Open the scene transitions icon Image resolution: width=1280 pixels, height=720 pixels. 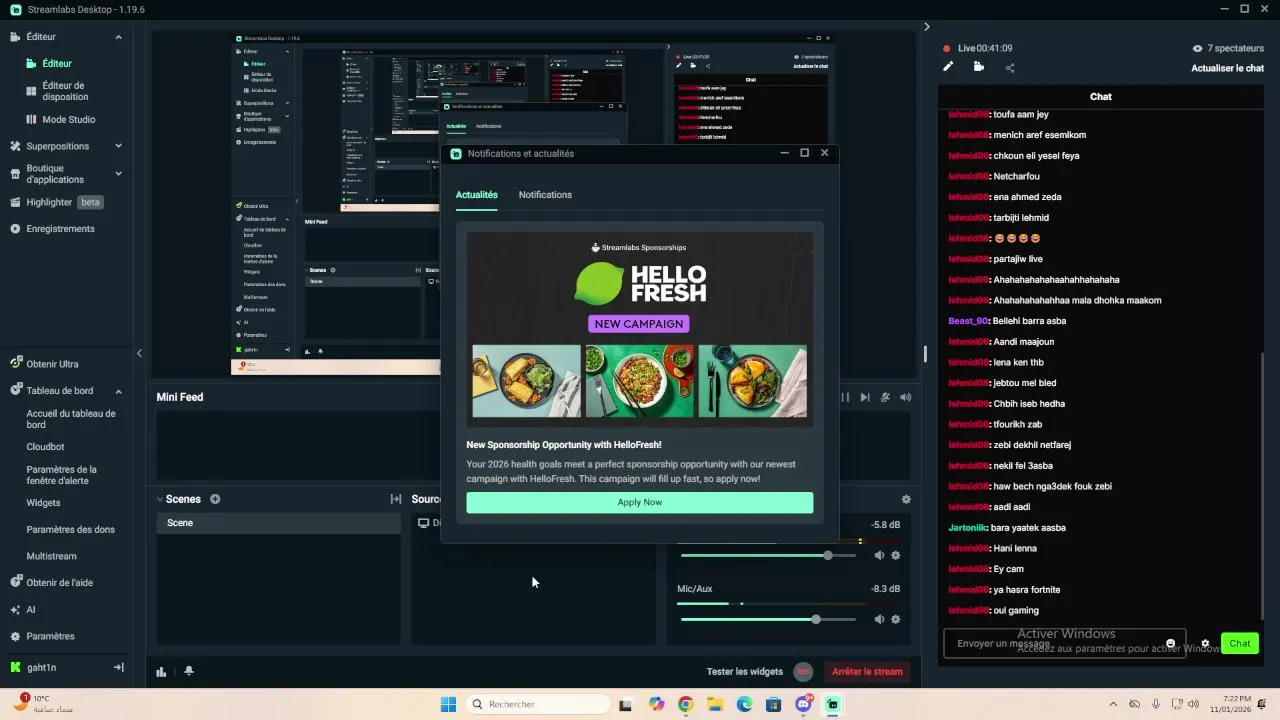pyautogui.click(x=396, y=499)
